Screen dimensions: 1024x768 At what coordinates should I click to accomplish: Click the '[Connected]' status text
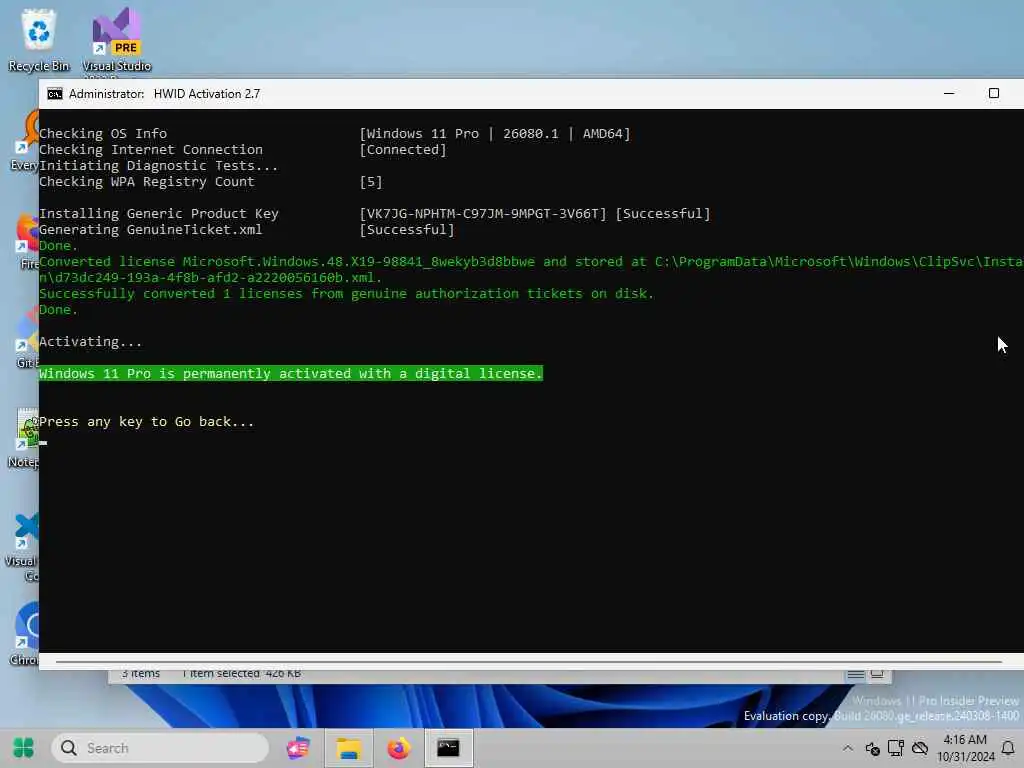403,150
